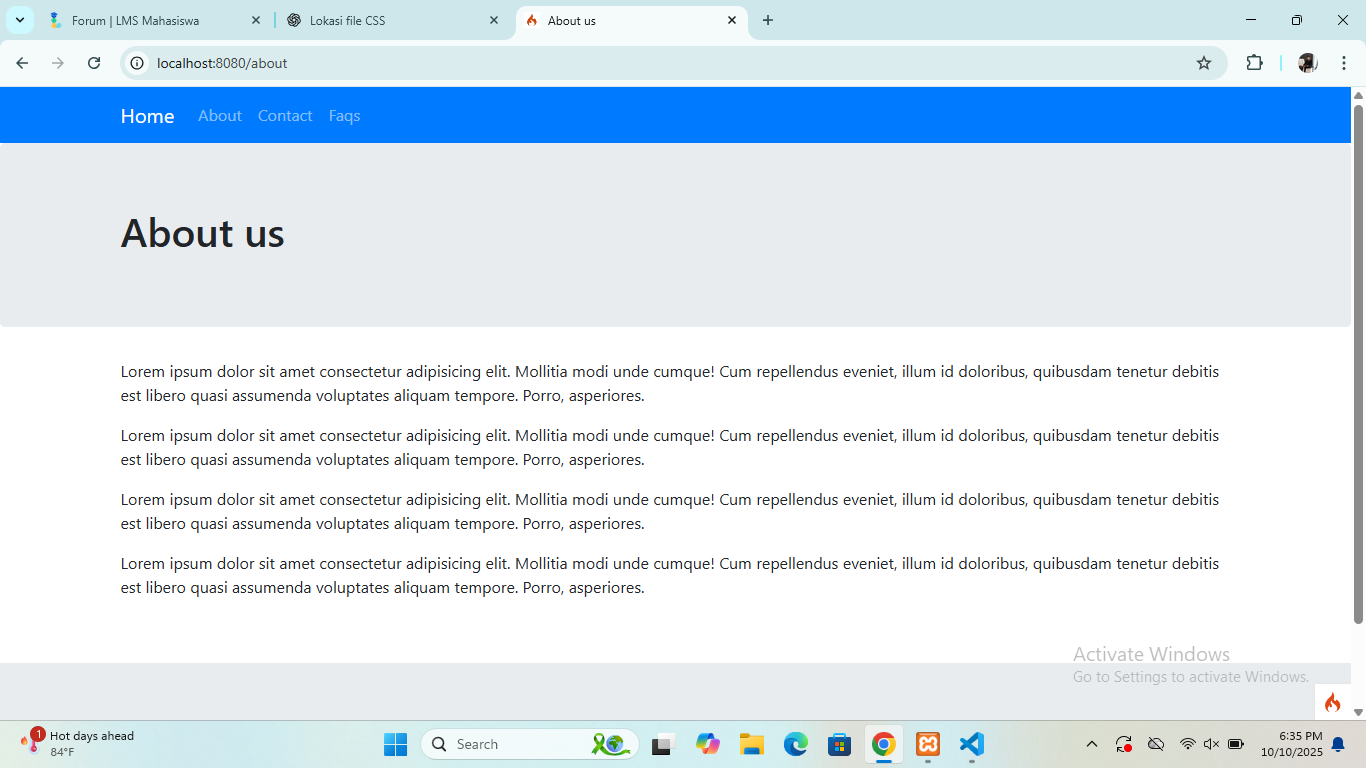
Task: Open the Contact navbar link
Action: [x=285, y=116]
